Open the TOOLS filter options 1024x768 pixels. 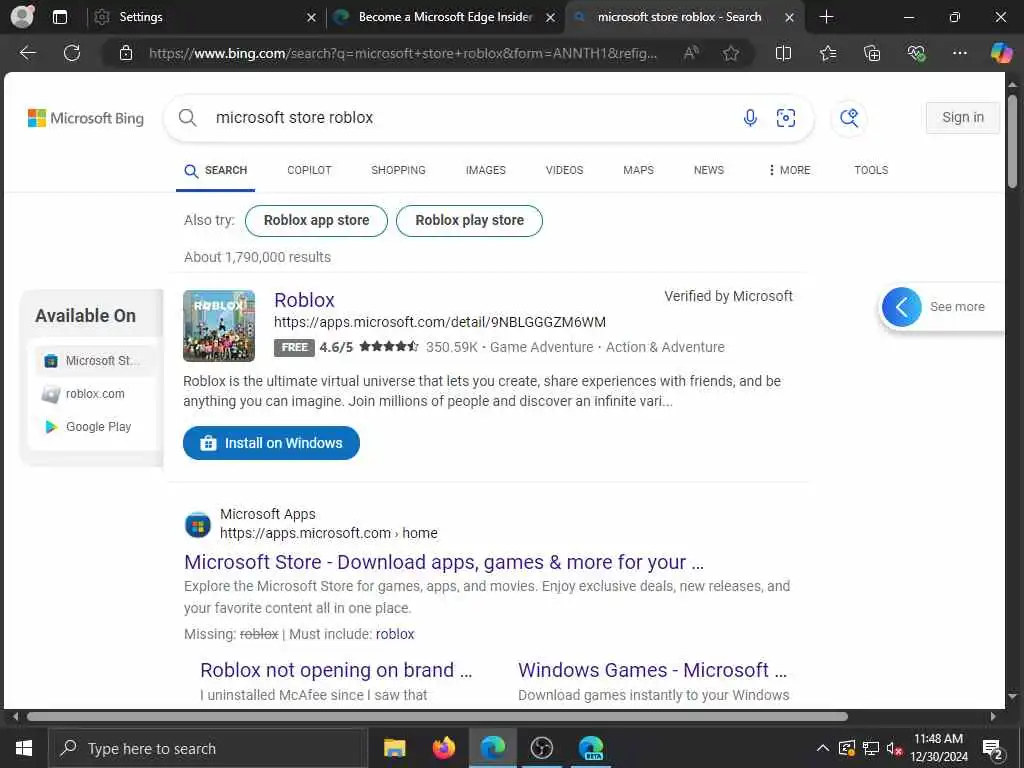[871, 170]
